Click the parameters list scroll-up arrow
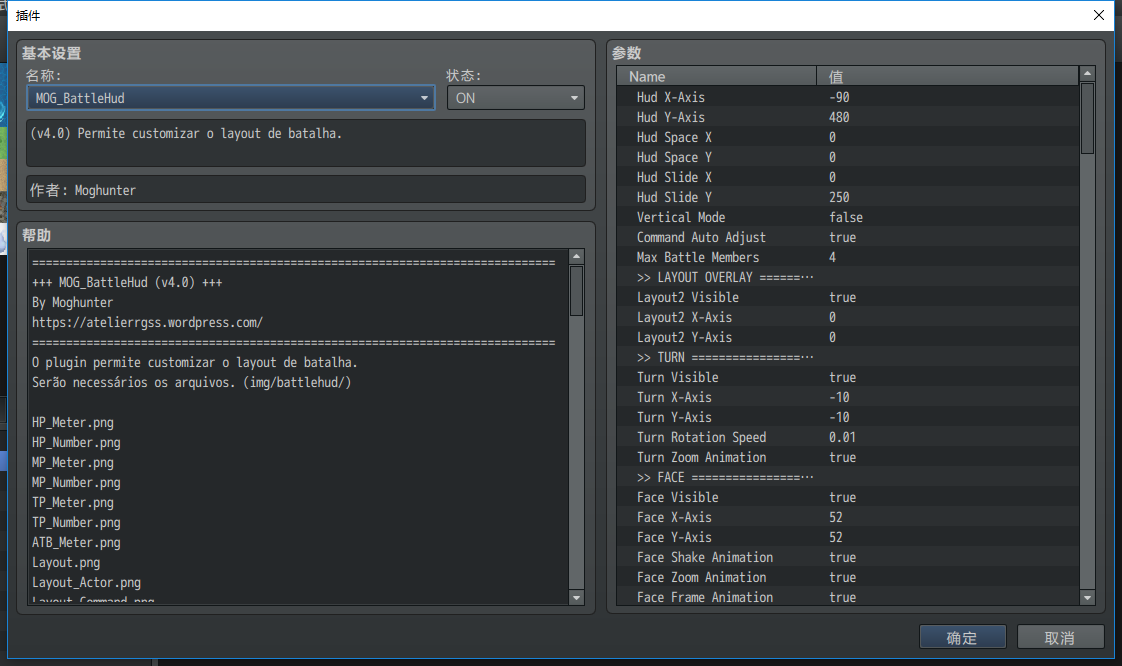 (1087, 74)
